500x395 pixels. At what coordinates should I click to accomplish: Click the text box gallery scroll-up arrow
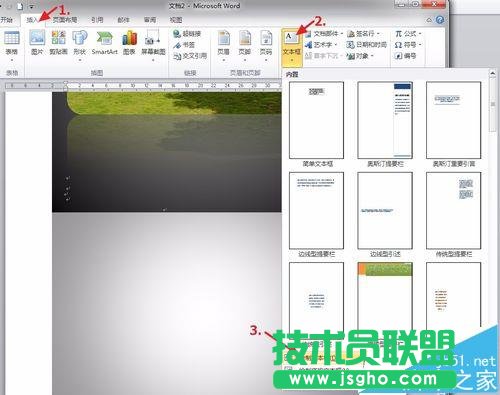pos(492,73)
